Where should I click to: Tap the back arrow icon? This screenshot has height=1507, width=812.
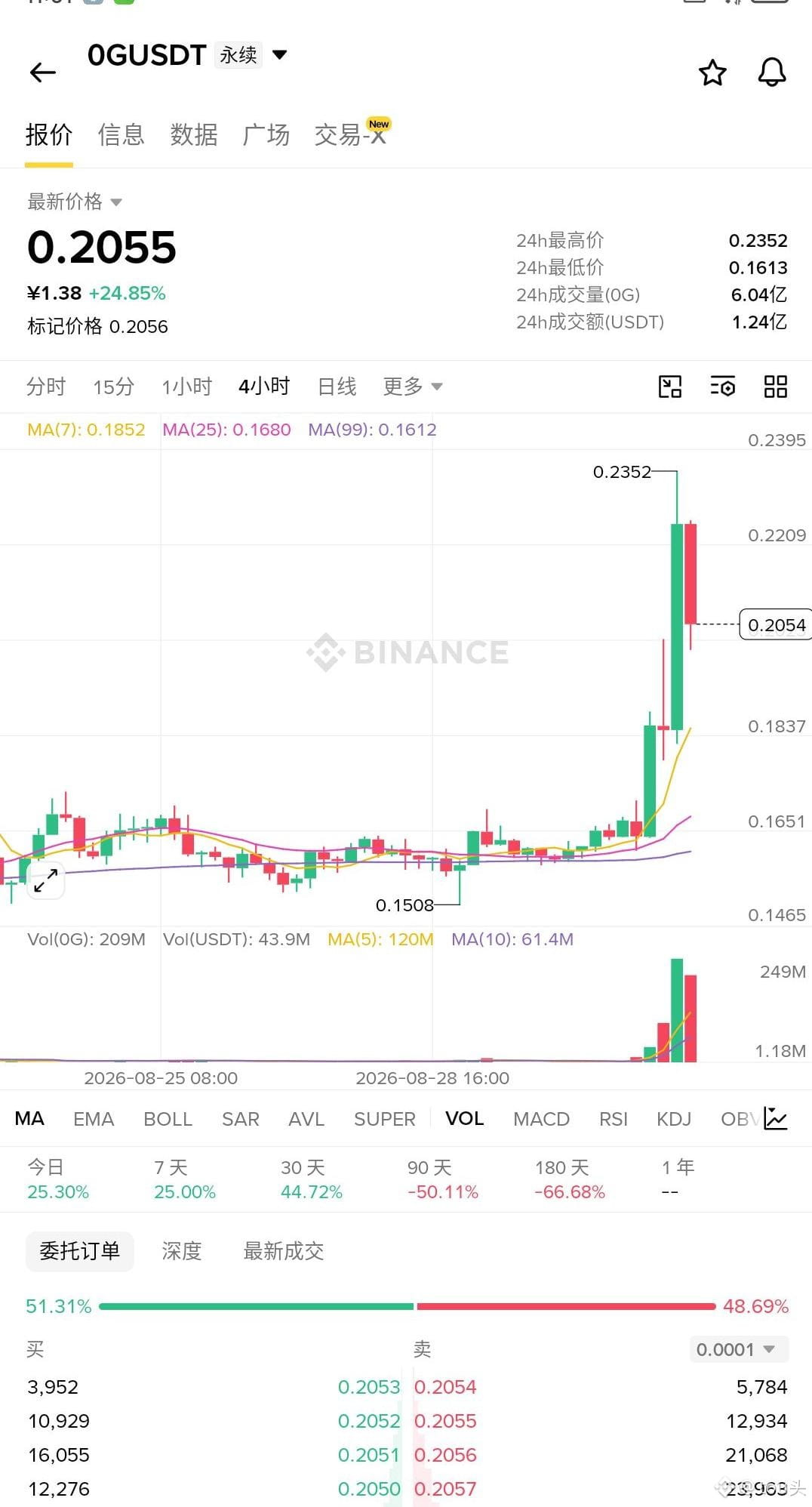pos(43,72)
